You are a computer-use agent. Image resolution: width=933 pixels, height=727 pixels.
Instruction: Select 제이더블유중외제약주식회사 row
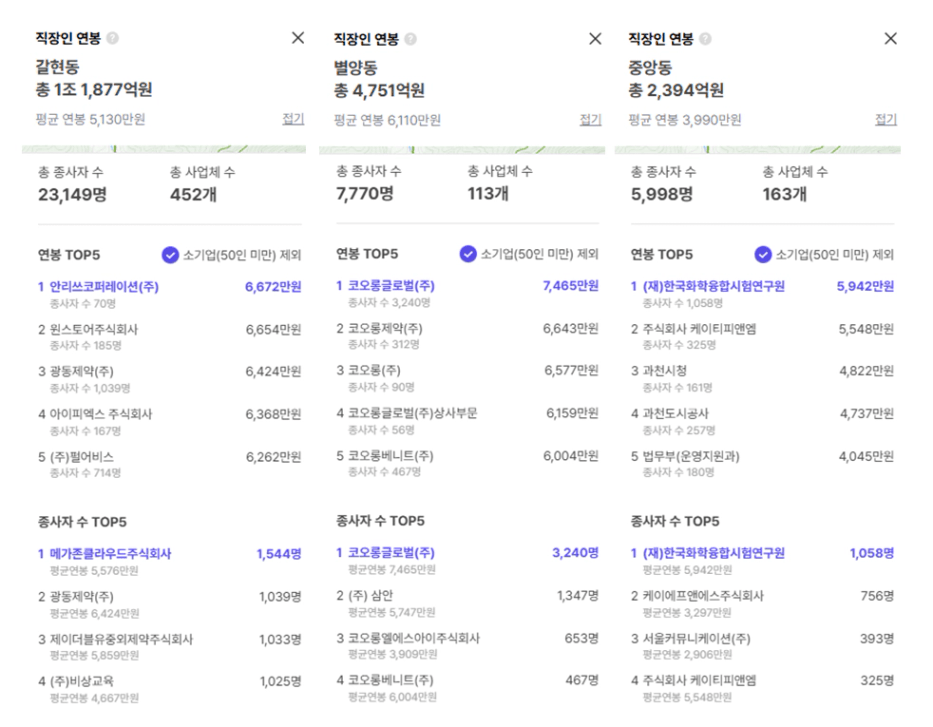click(170, 647)
